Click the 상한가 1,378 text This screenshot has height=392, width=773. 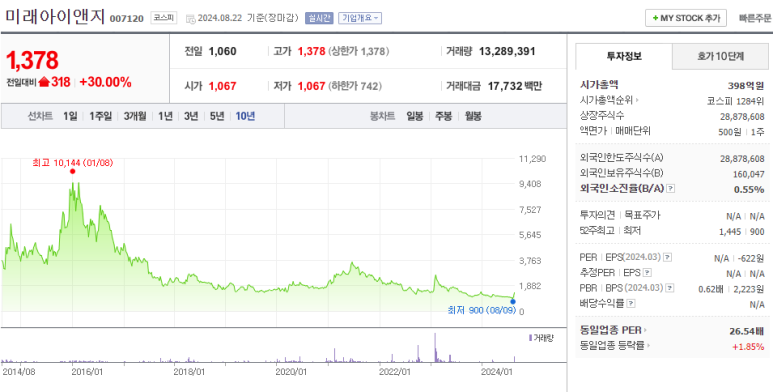coord(358,51)
